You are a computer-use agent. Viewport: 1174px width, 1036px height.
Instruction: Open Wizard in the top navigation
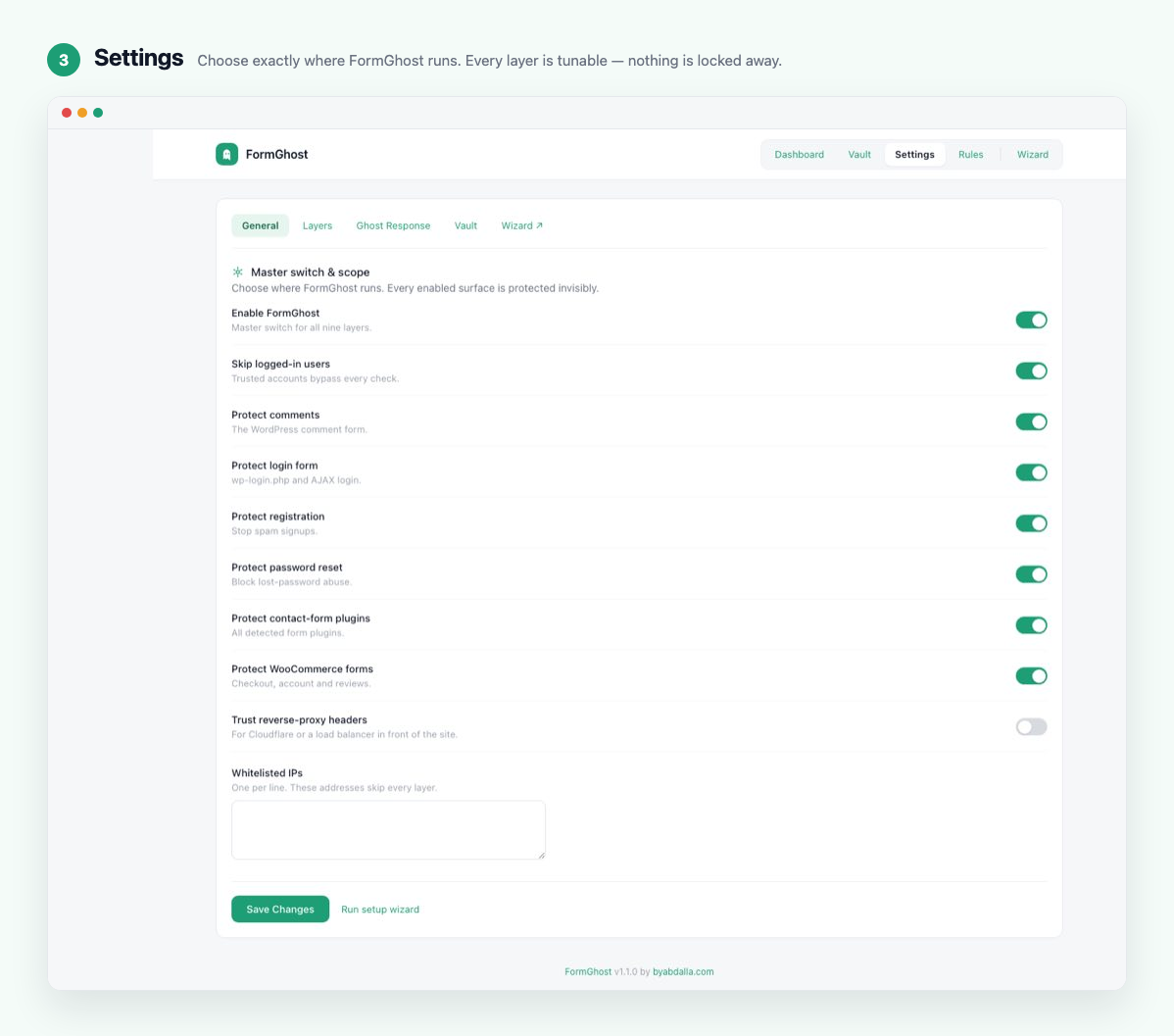coord(1033,154)
